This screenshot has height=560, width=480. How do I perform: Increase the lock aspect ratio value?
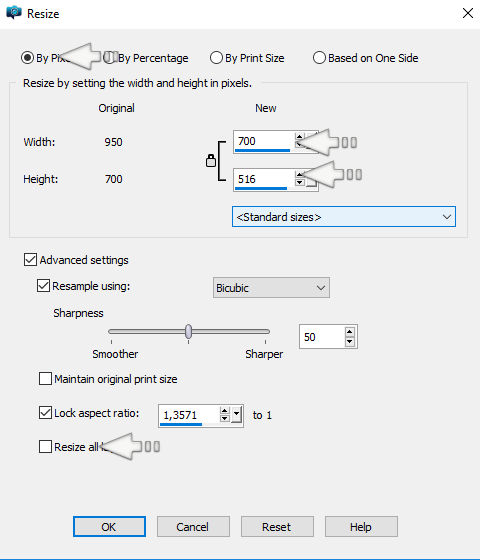(224, 410)
